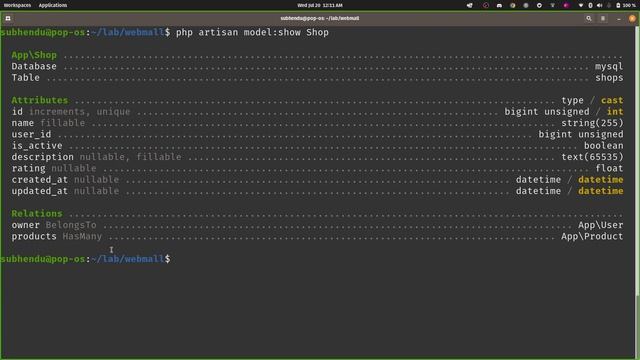The width and height of the screenshot is (640, 360).
Task: Click the 'updated_at' attribute name
Action: 40,191
